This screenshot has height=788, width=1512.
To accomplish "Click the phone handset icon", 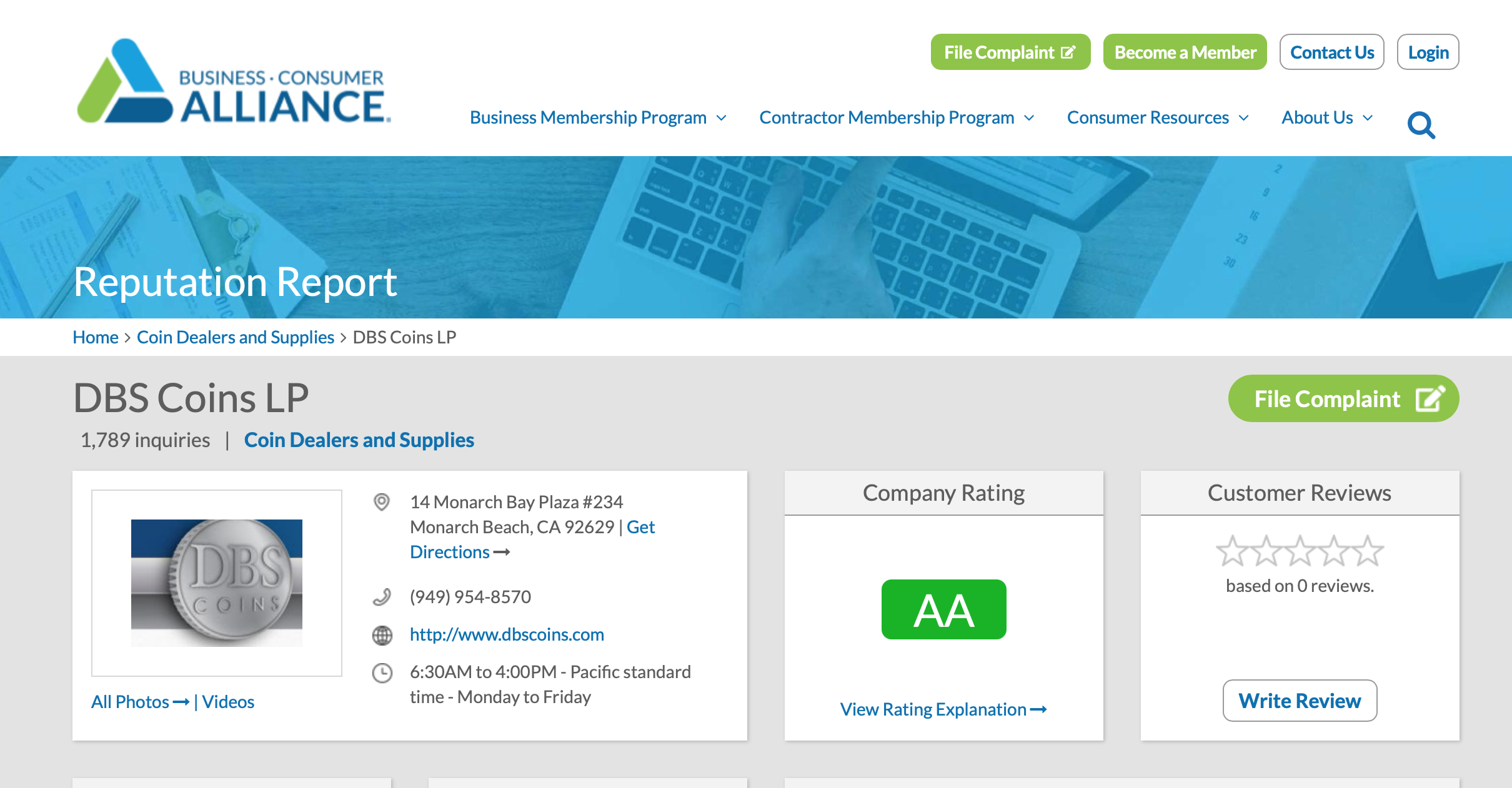I will point(382,597).
